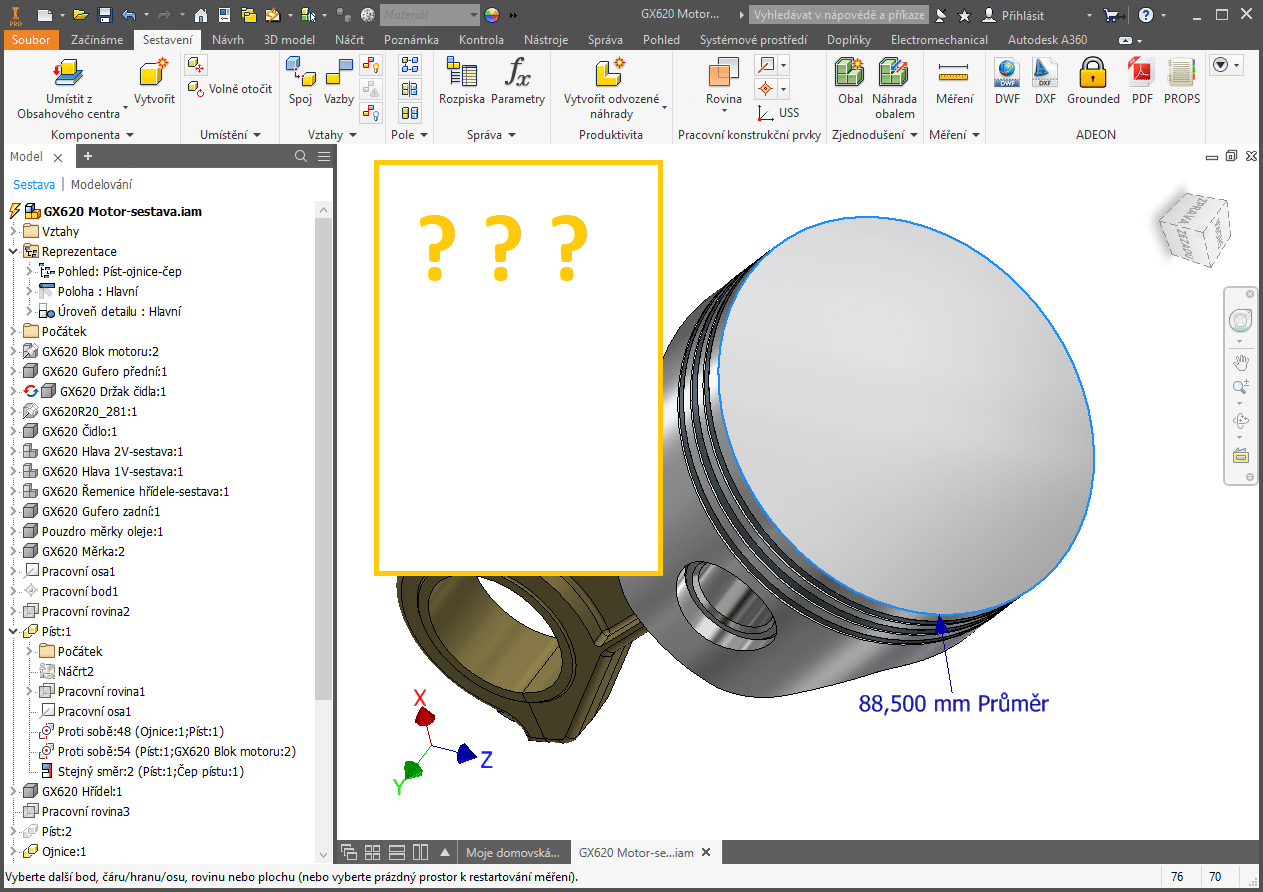Screen dimensions: 1263x892
Task: Open the Parametry fx dialog
Action: pos(518,82)
